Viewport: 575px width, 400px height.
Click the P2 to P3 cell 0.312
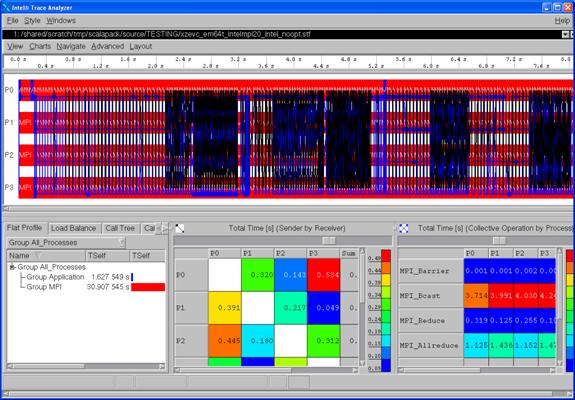coord(323,341)
